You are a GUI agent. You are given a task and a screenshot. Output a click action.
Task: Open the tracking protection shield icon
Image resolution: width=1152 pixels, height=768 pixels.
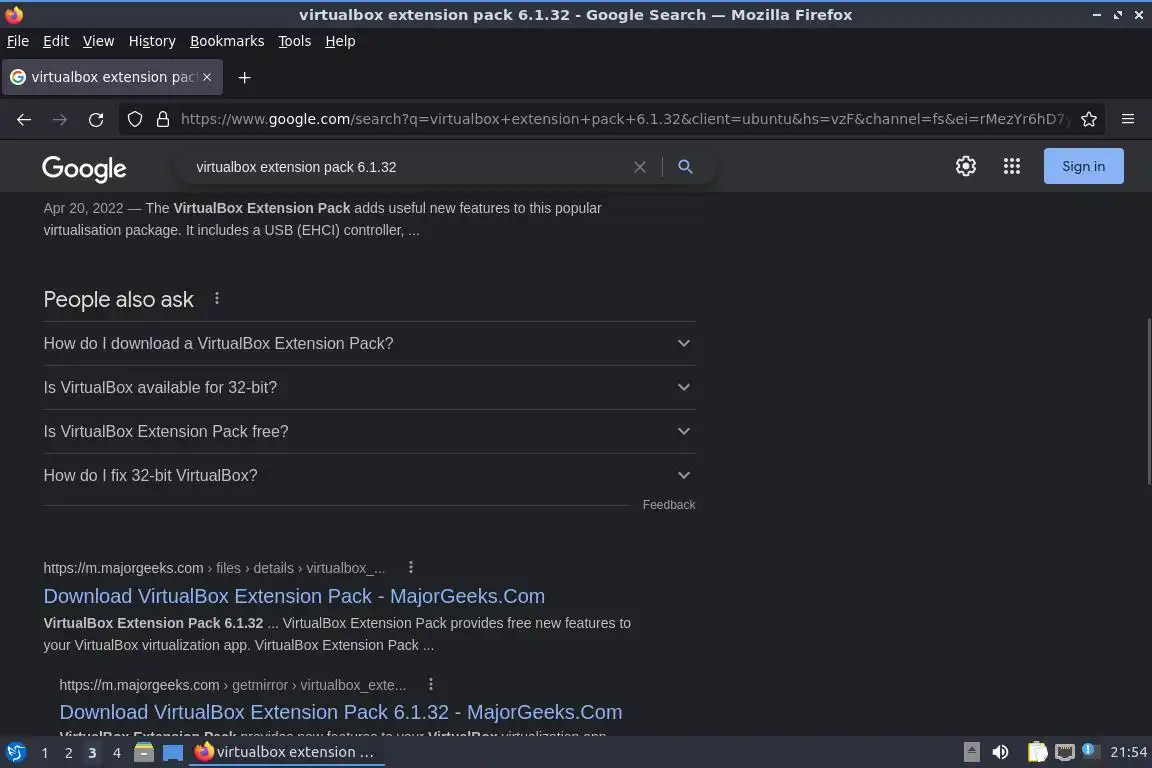pyautogui.click(x=135, y=119)
